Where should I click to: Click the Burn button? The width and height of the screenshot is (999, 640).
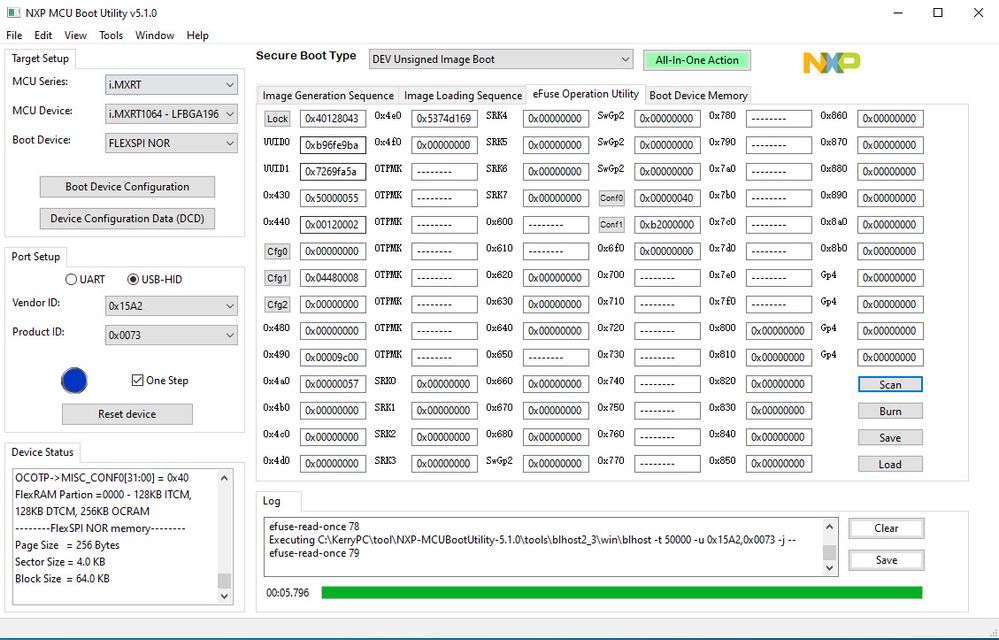890,411
